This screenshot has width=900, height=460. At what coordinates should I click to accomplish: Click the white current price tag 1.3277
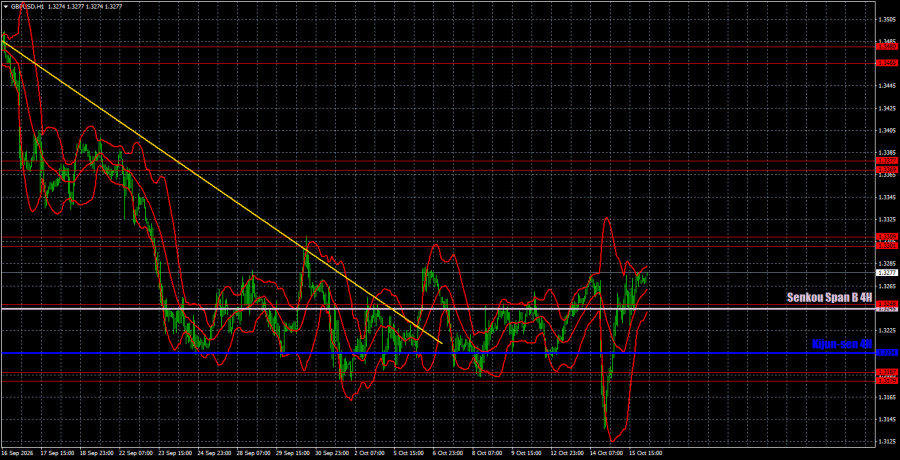tap(885, 272)
